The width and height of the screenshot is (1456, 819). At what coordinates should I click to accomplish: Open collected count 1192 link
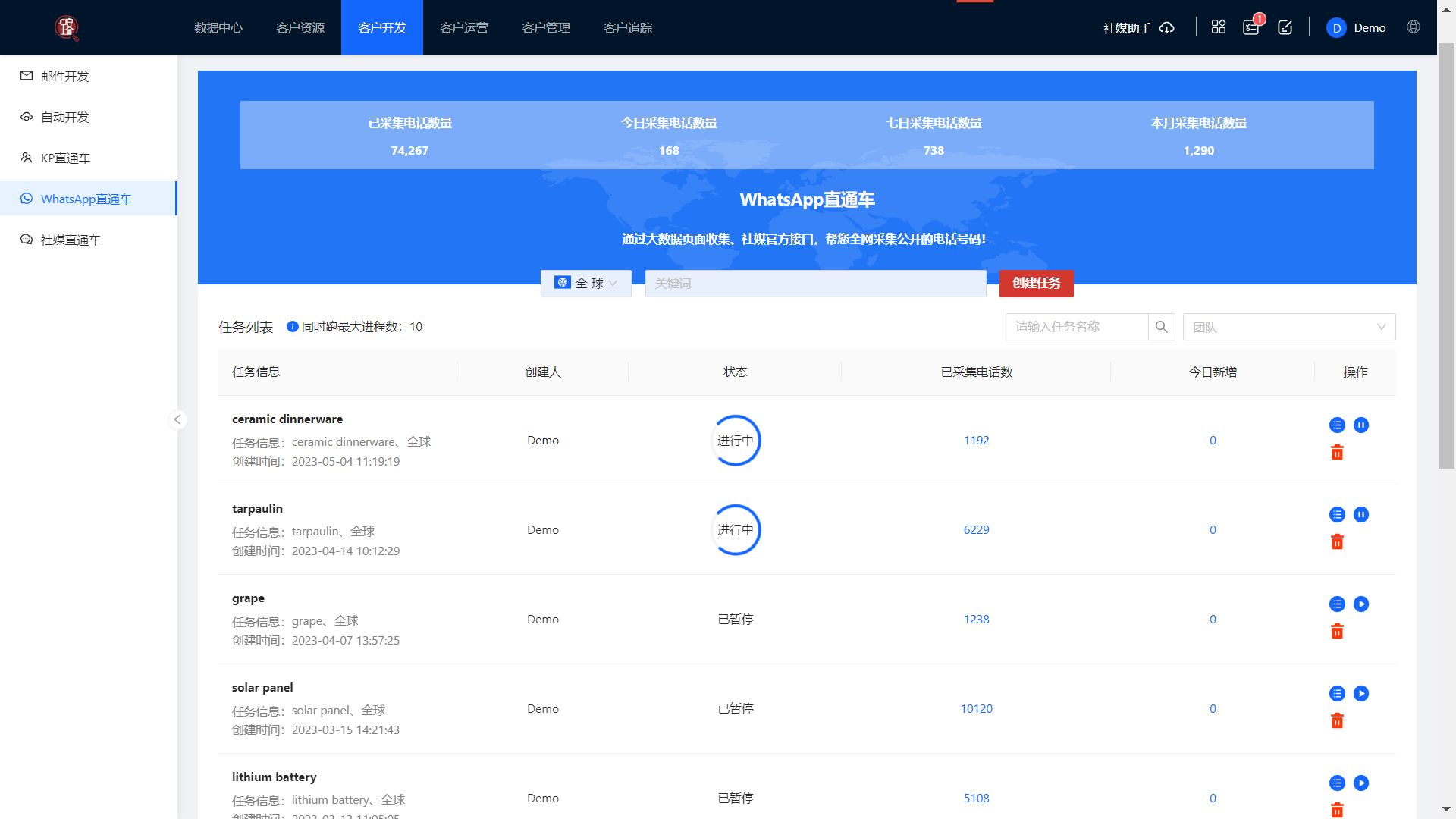[x=976, y=441]
